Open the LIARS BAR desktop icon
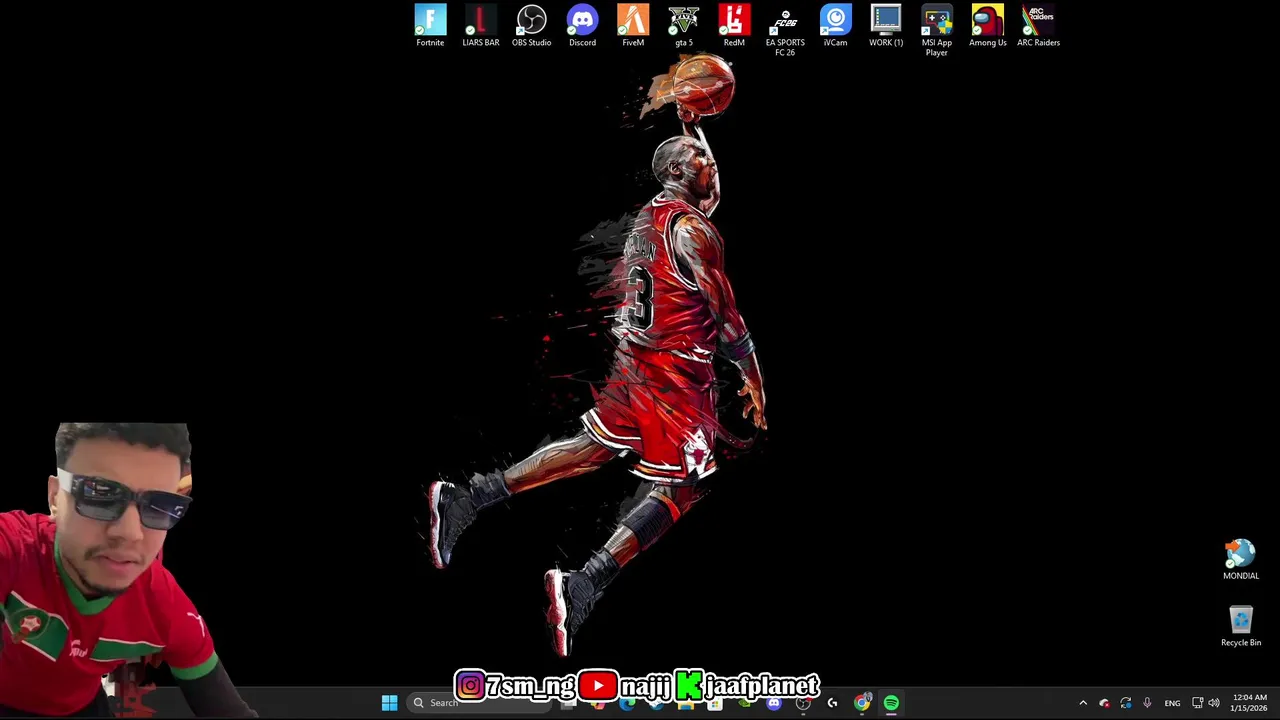 [x=480, y=26]
